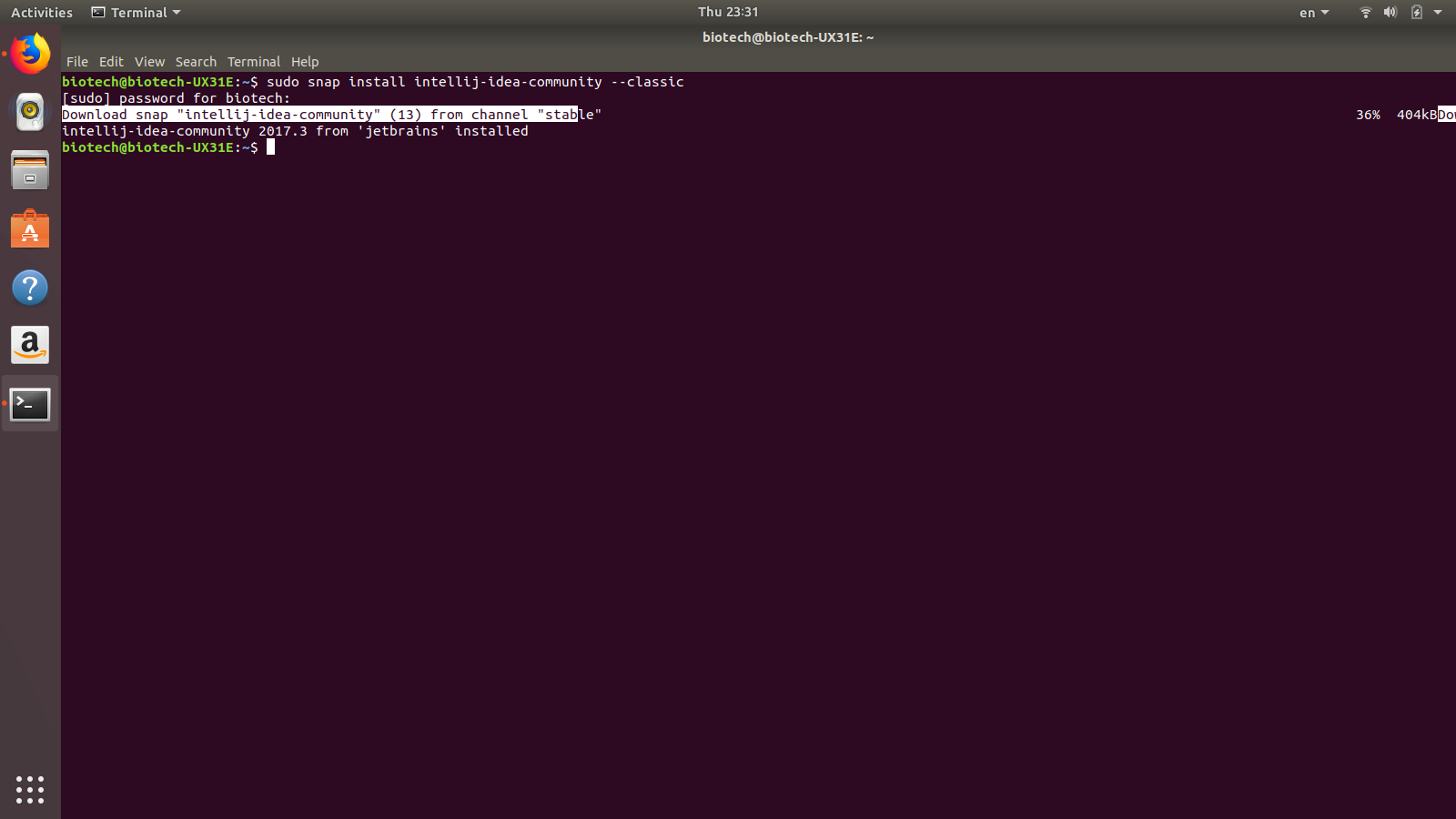
Task: Open the Thu 23:31 clock calendar
Action: (x=728, y=12)
